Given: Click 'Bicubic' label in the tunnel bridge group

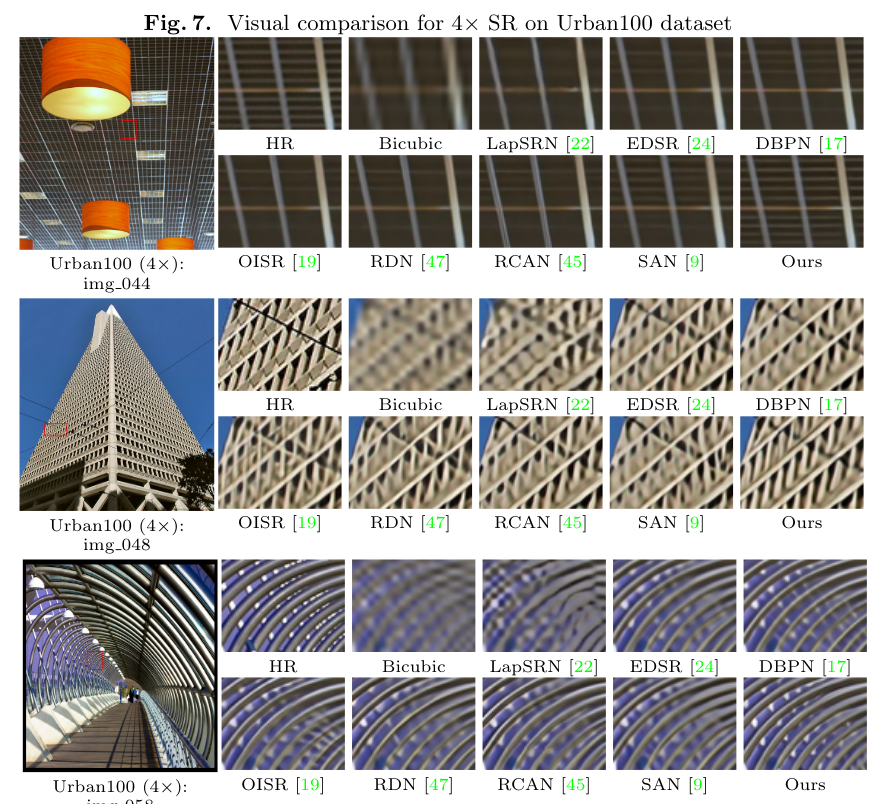Looking at the screenshot, I should click(x=414, y=667).
